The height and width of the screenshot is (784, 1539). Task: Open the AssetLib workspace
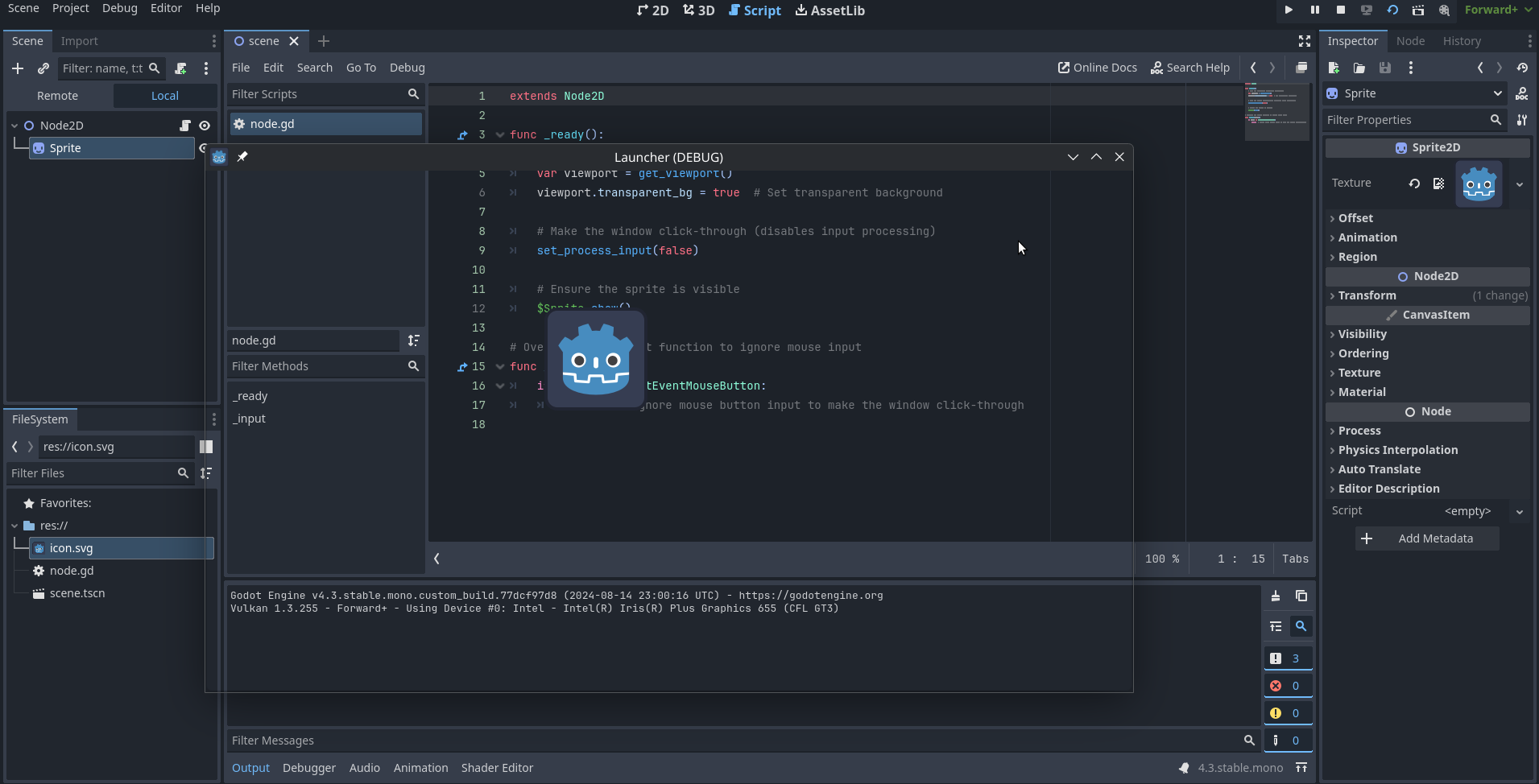coord(829,10)
